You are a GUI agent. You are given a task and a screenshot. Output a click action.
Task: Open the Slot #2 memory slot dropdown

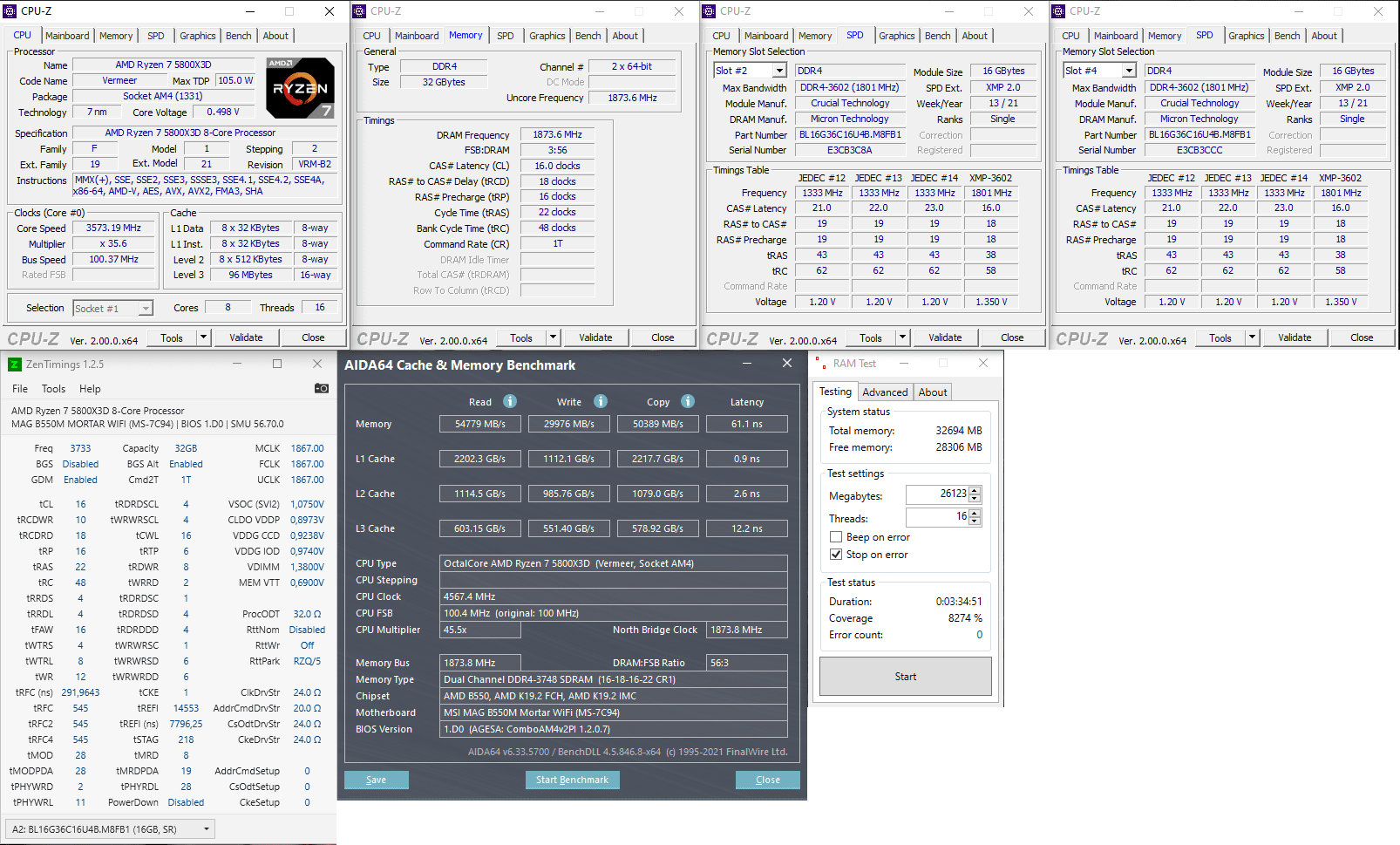(779, 71)
